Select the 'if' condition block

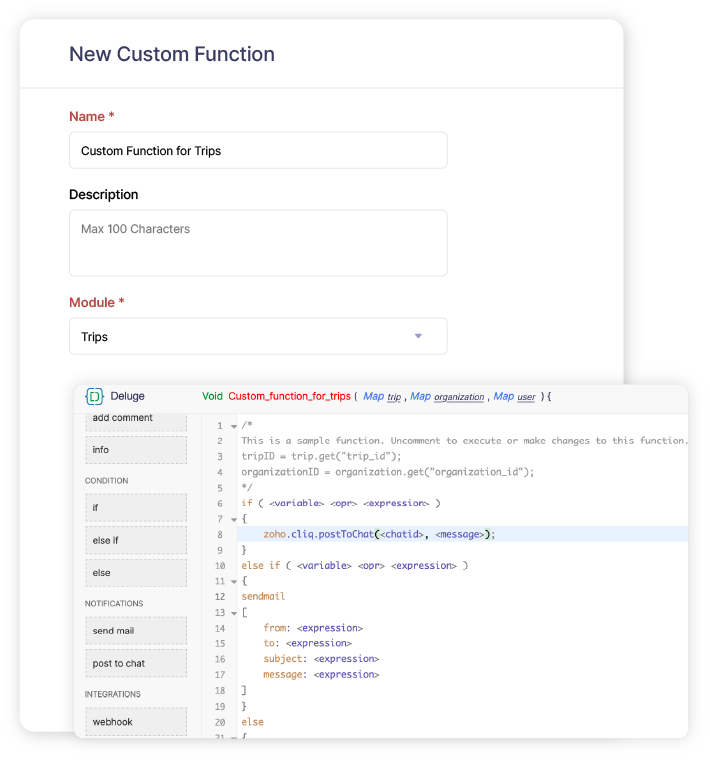point(136,507)
